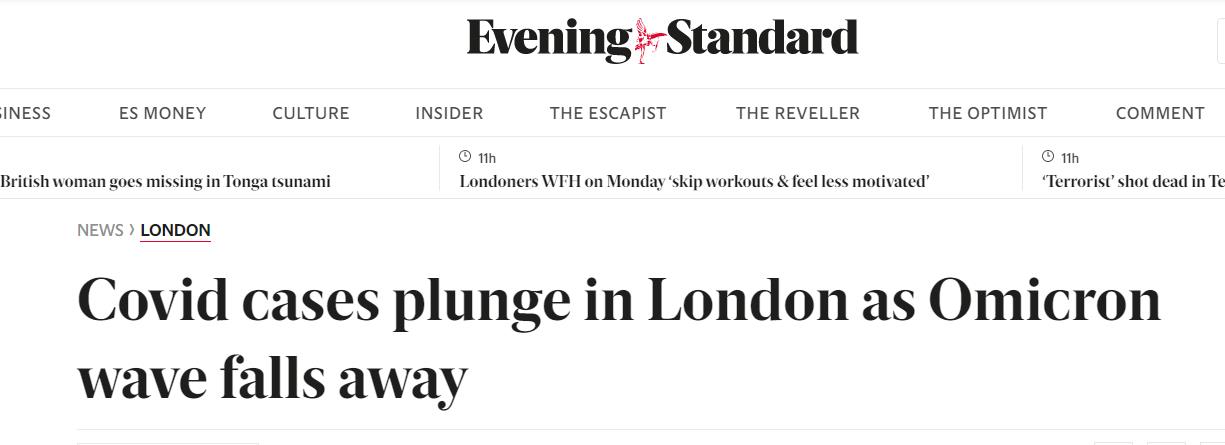Go to the COMMENT section
The width and height of the screenshot is (1225, 445).
[1160, 113]
